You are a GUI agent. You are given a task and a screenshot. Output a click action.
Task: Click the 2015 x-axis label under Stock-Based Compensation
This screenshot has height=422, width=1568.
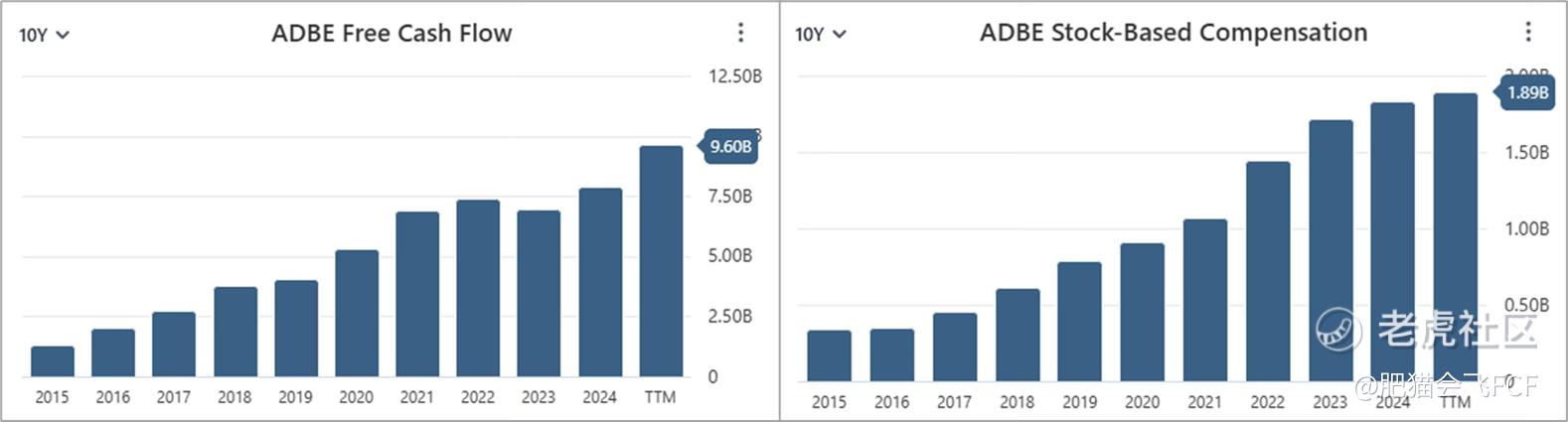(829, 402)
